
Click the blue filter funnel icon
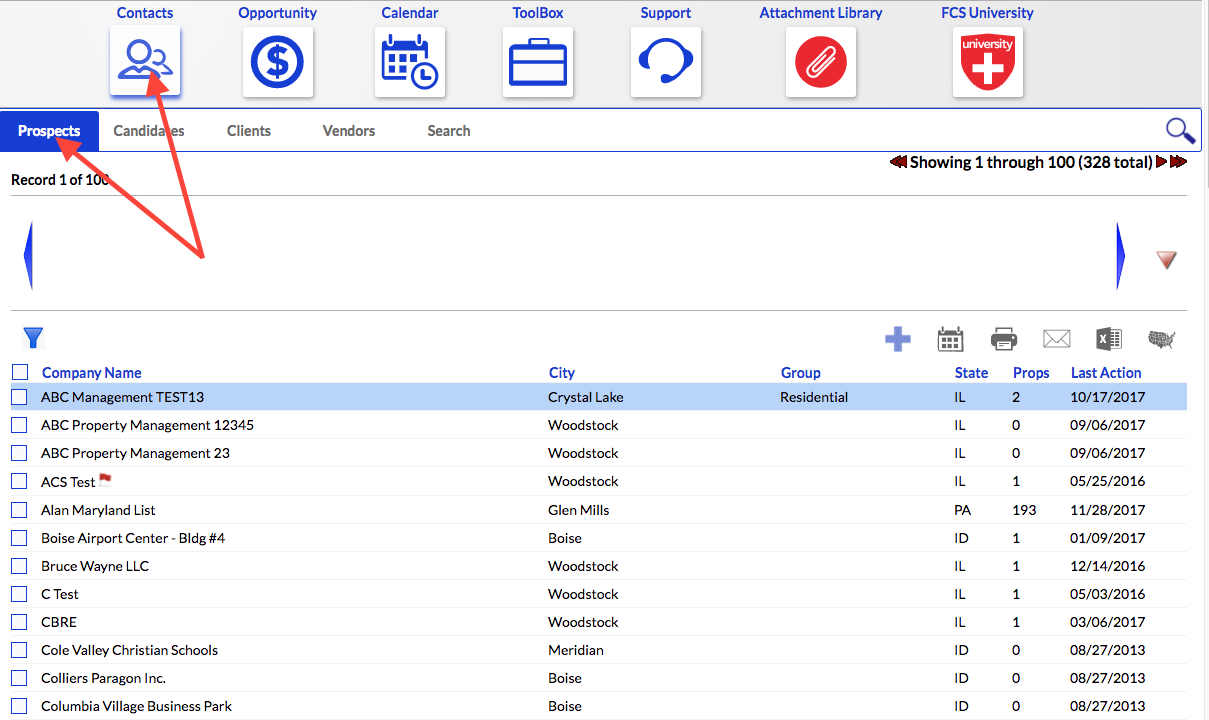coord(33,338)
